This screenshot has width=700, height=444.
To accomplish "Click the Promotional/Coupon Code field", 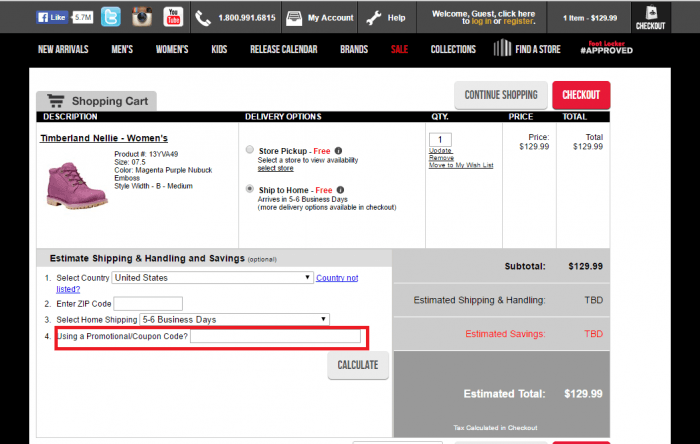I will (x=275, y=336).
